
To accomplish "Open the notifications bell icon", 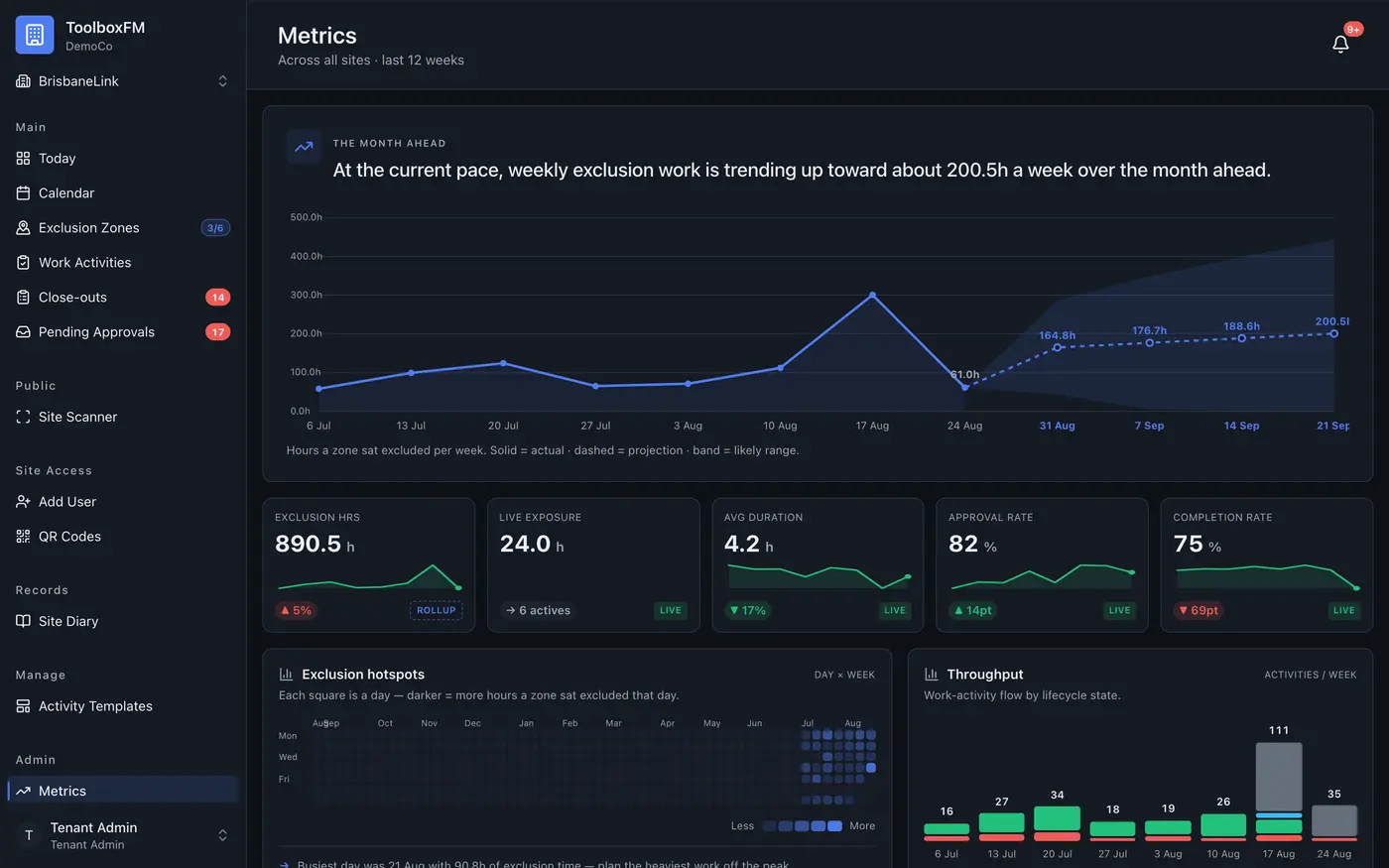I will tap(1340, 44).
